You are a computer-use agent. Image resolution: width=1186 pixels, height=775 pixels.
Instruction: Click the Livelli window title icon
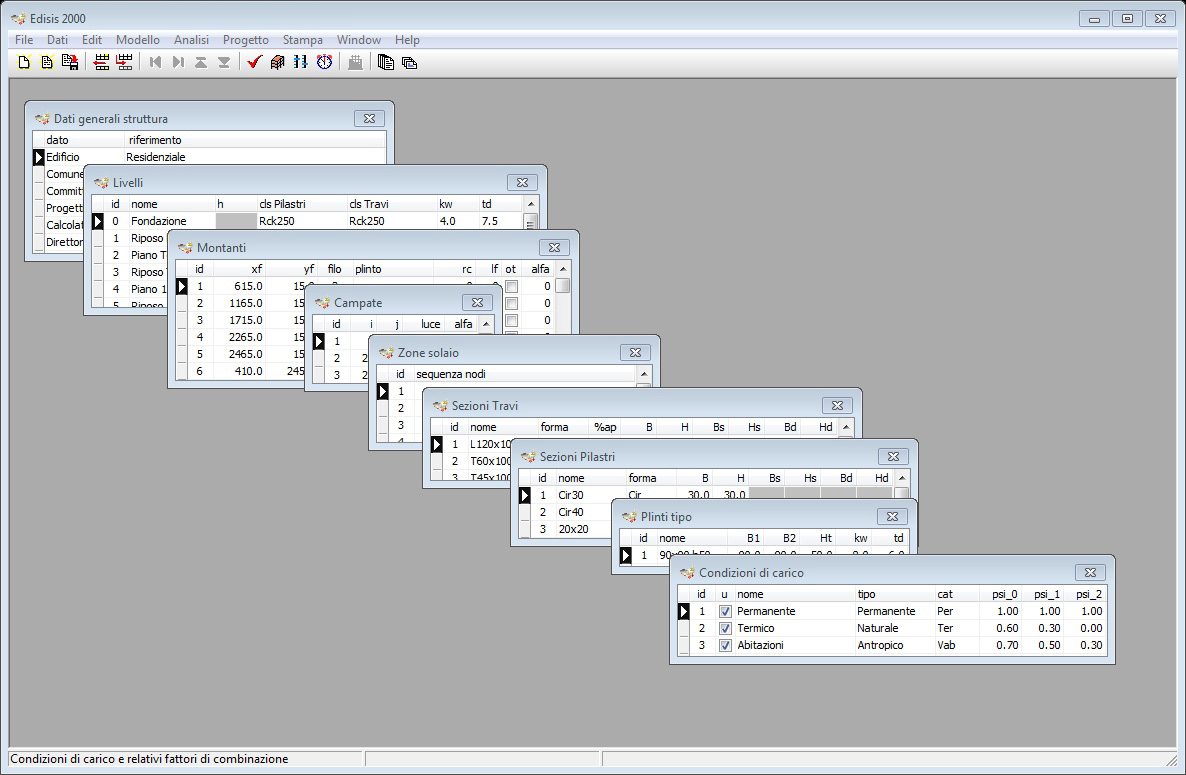click(x=101, y=183)
